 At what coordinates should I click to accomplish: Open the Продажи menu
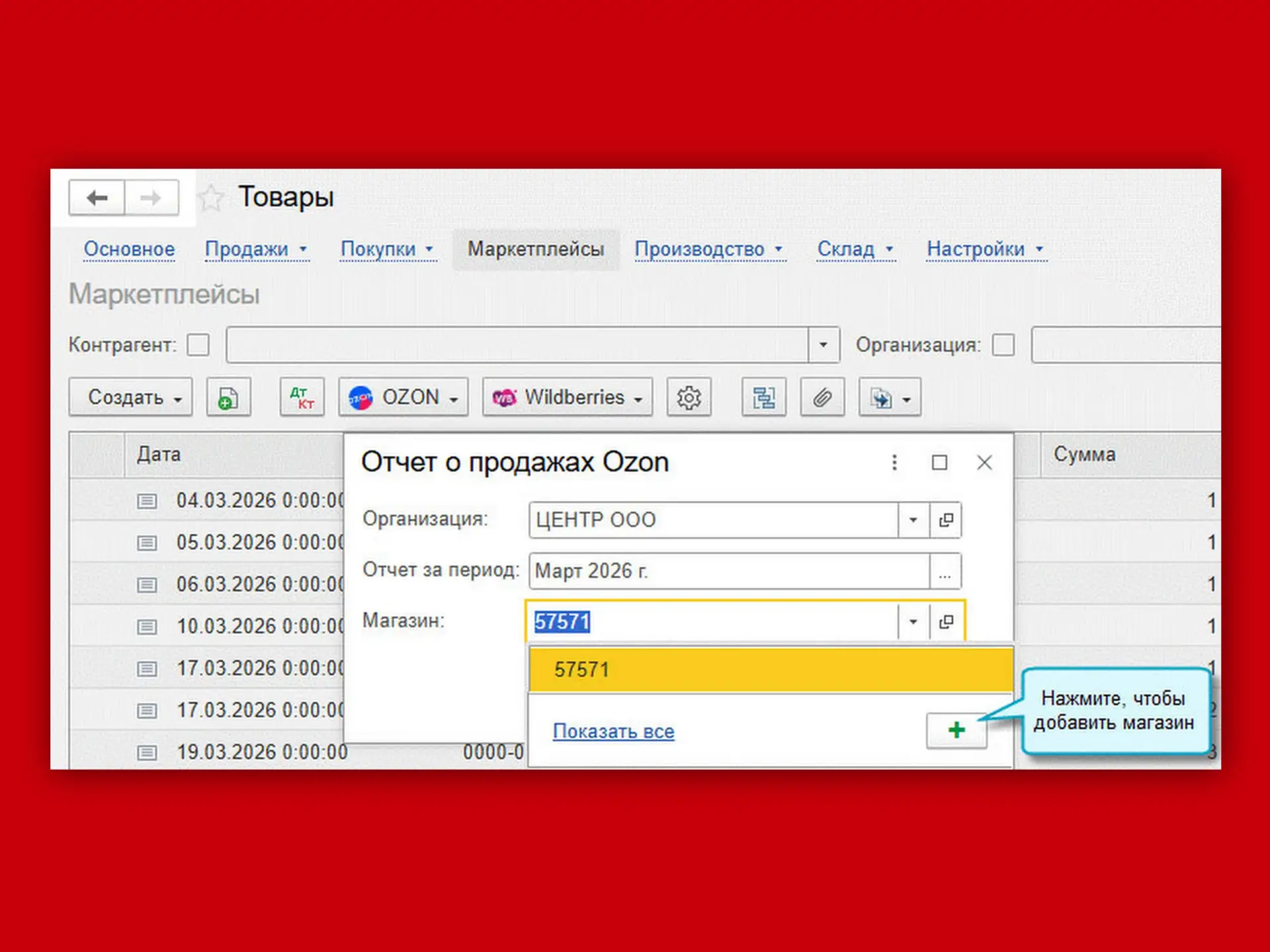[x=257, y=249]
